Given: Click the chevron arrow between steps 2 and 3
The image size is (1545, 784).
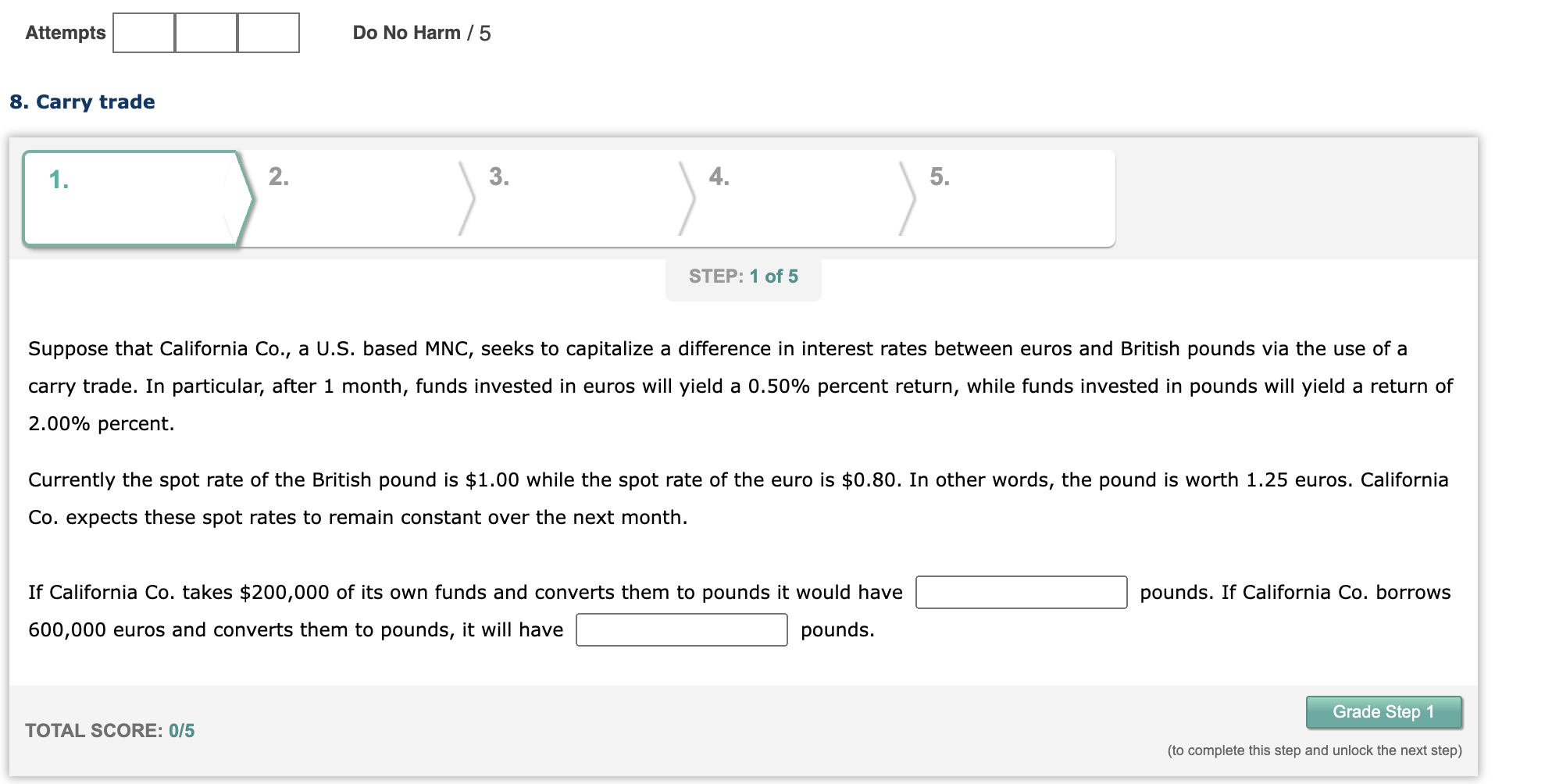Looking at the screenshot, I should pos(467,198).
